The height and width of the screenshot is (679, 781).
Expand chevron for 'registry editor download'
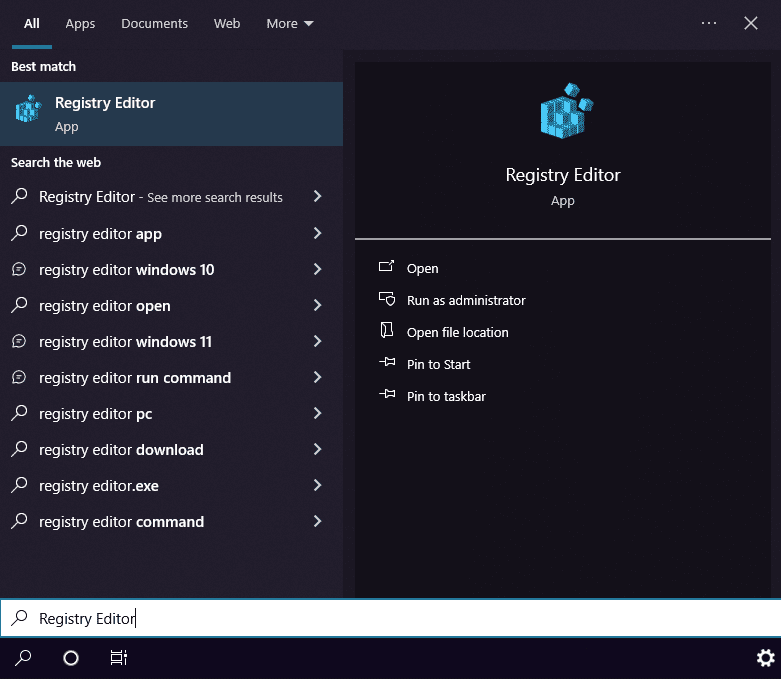pos(318,449)
